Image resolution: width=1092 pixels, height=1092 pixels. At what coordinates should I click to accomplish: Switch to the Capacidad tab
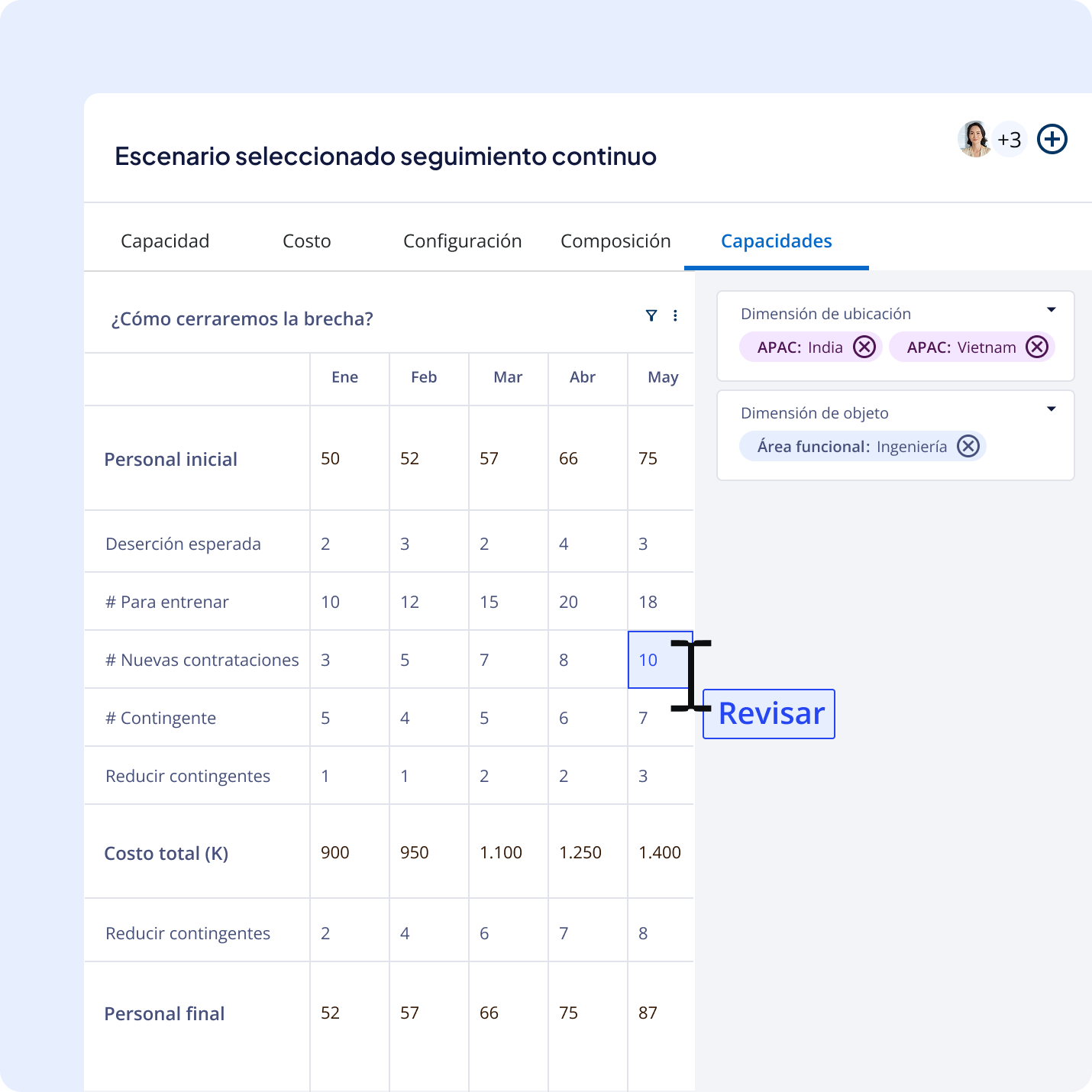click(165, 241)
